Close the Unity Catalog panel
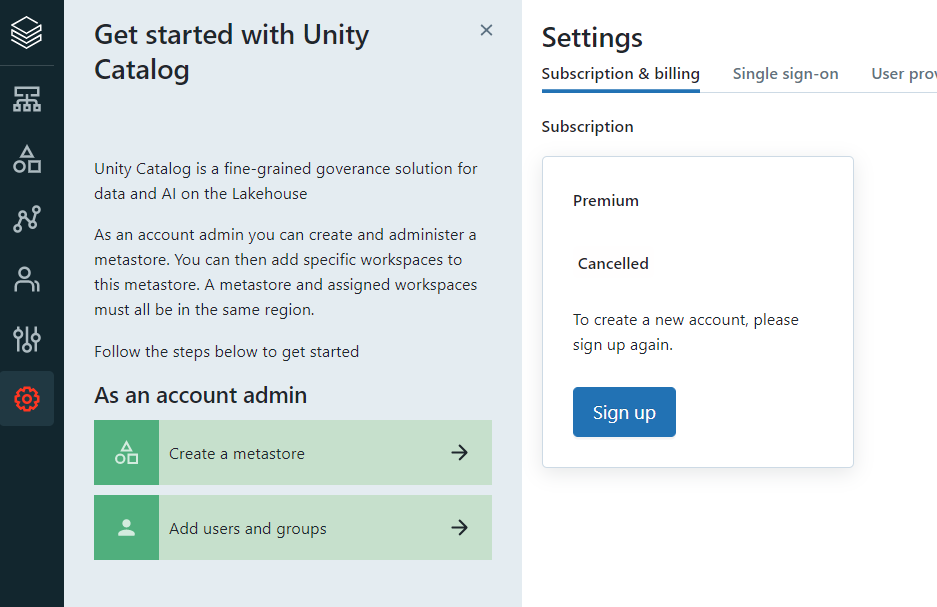Screen dimensions: 937x607 point(486,30)
